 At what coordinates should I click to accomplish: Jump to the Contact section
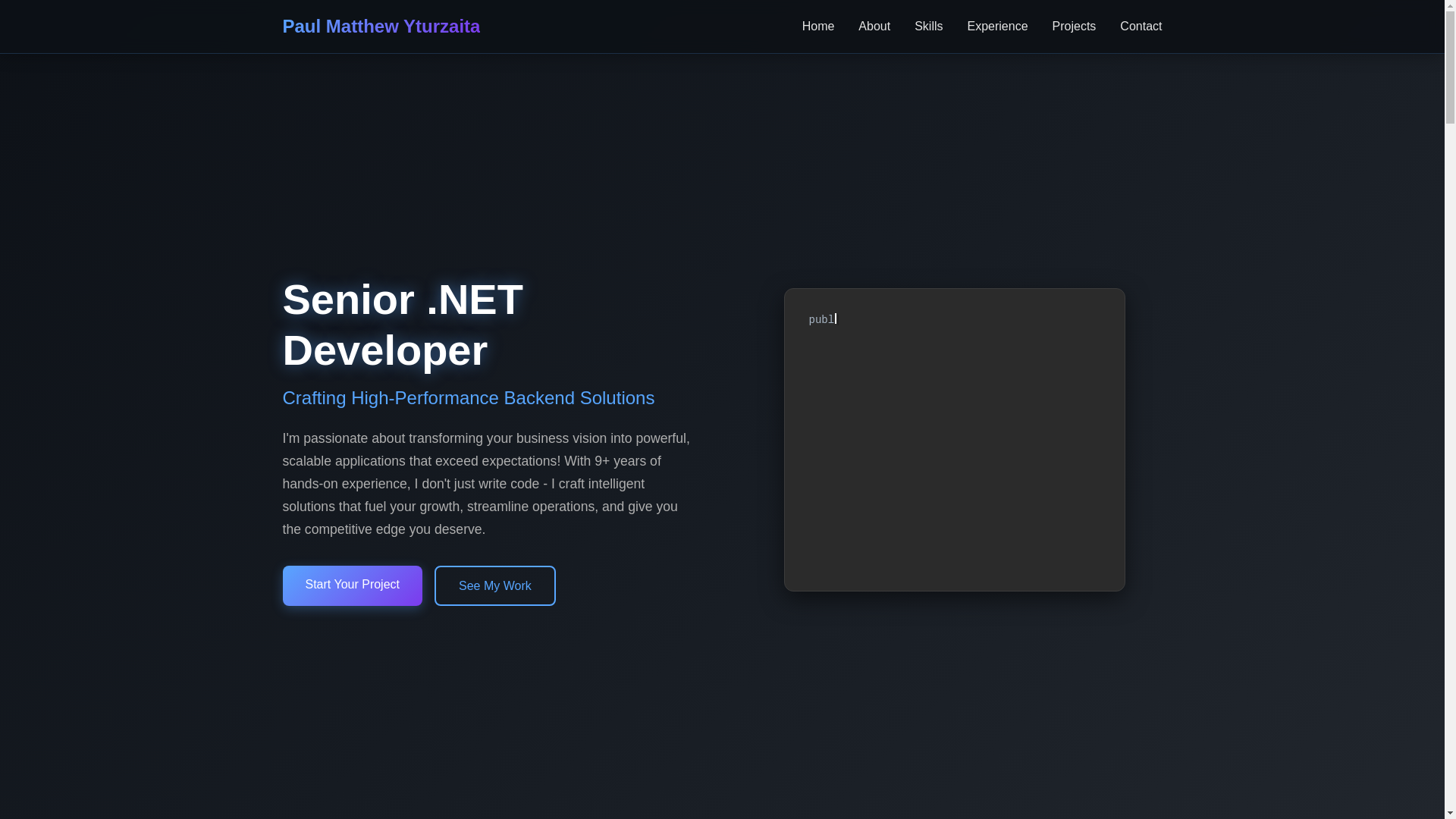click(x=1140, y=27)
